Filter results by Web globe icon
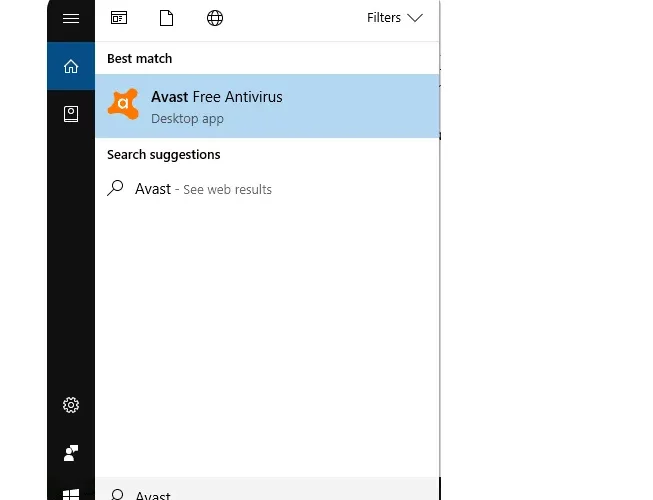653x500 pixels. (215, 18)
